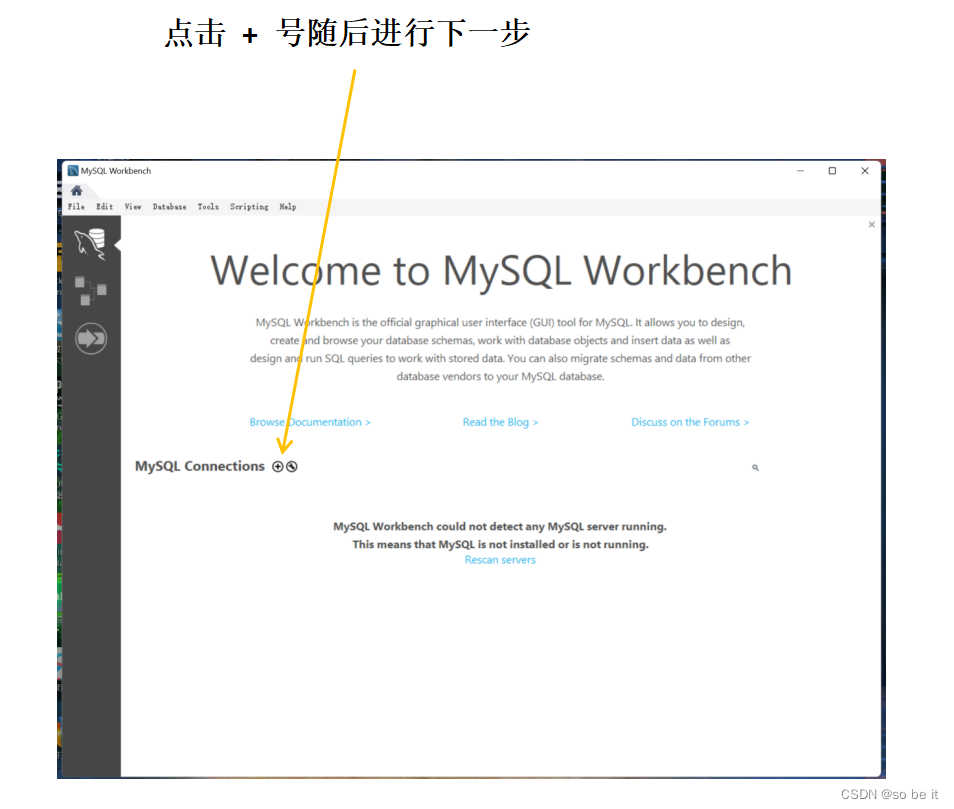Minimize the MySQL Workbench window
The width and height of the screenshot is (954, 809).
point(801,171)
